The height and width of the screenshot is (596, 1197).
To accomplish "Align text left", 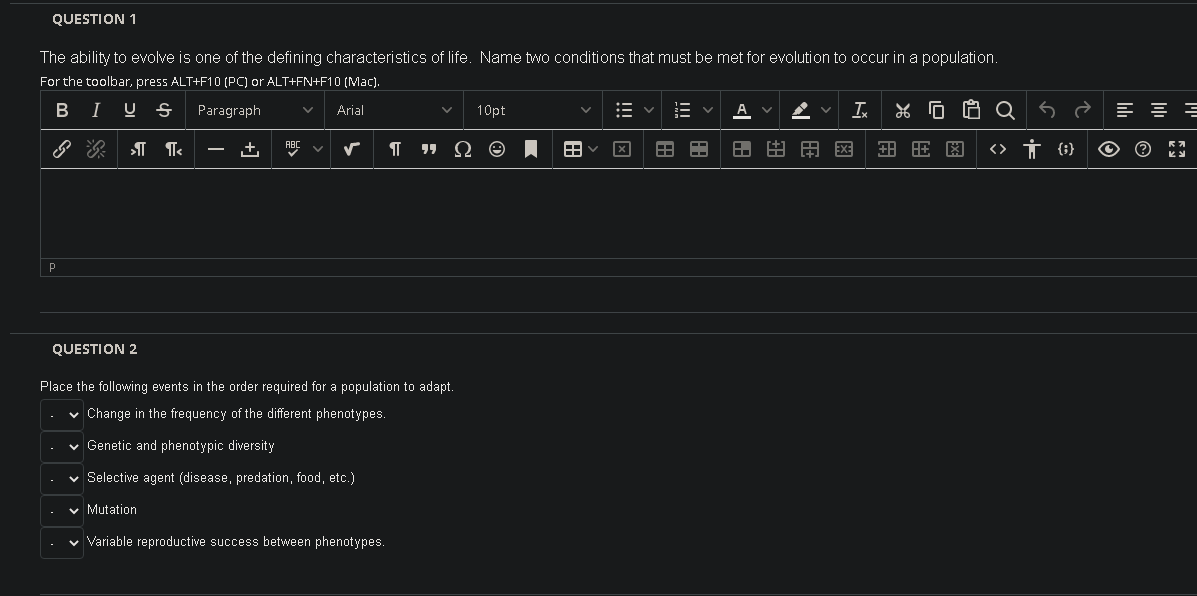I will click(1124, 111).
